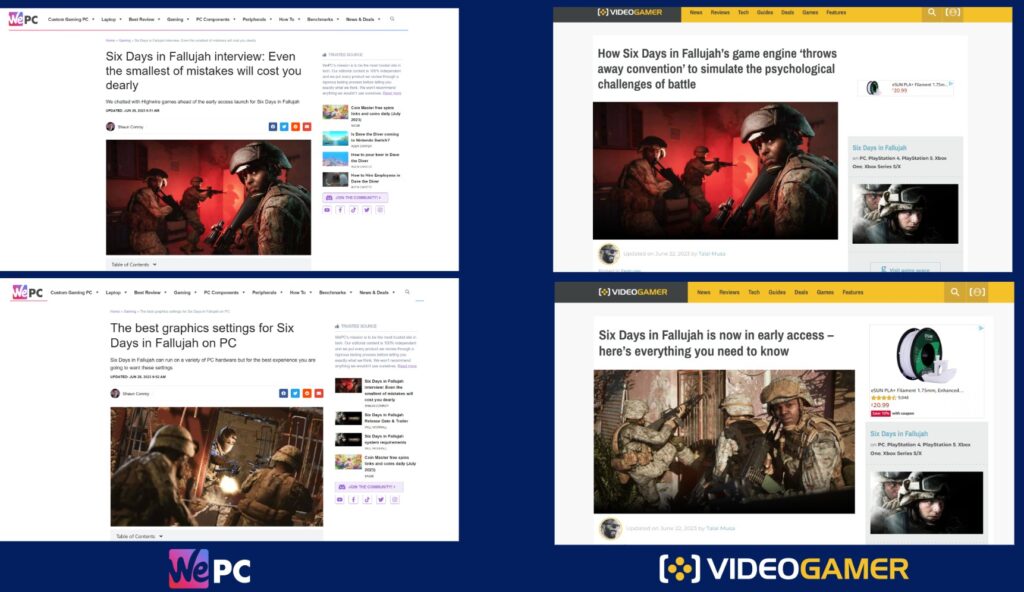This screenshot has width=1024, height=592.
Task: Open the YouTube social icon below the Coin Master link on the graphics settings page
Action: click(340, 499)
